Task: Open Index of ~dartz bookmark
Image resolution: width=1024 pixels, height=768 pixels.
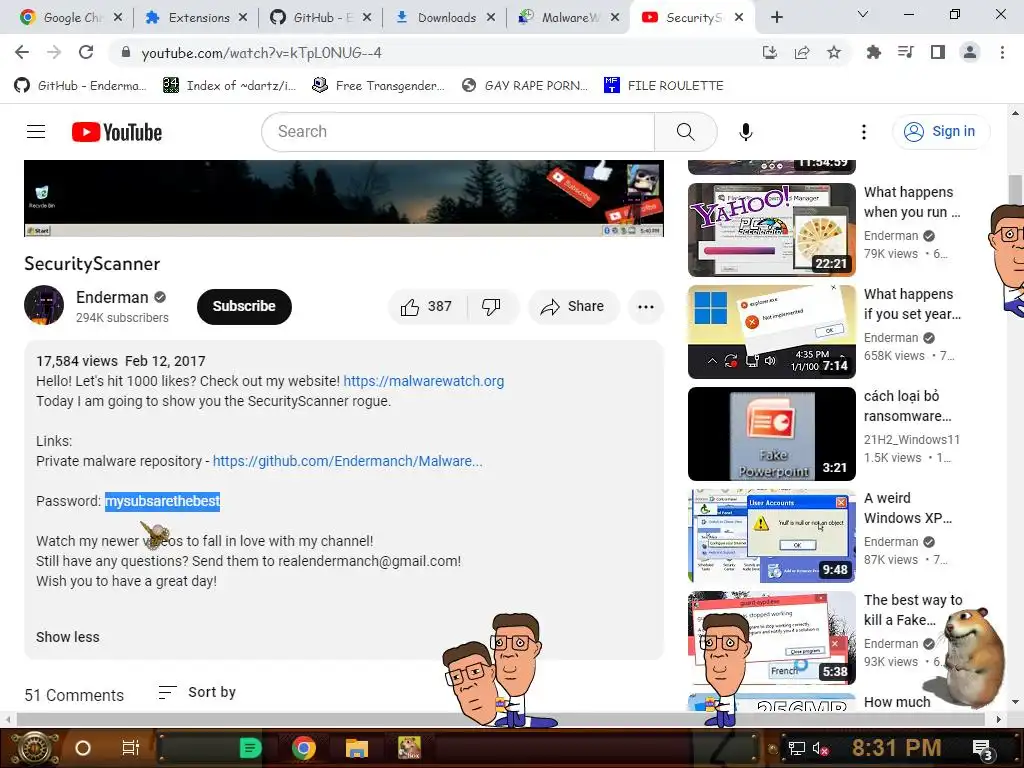Action: click(x=230, y=86)
